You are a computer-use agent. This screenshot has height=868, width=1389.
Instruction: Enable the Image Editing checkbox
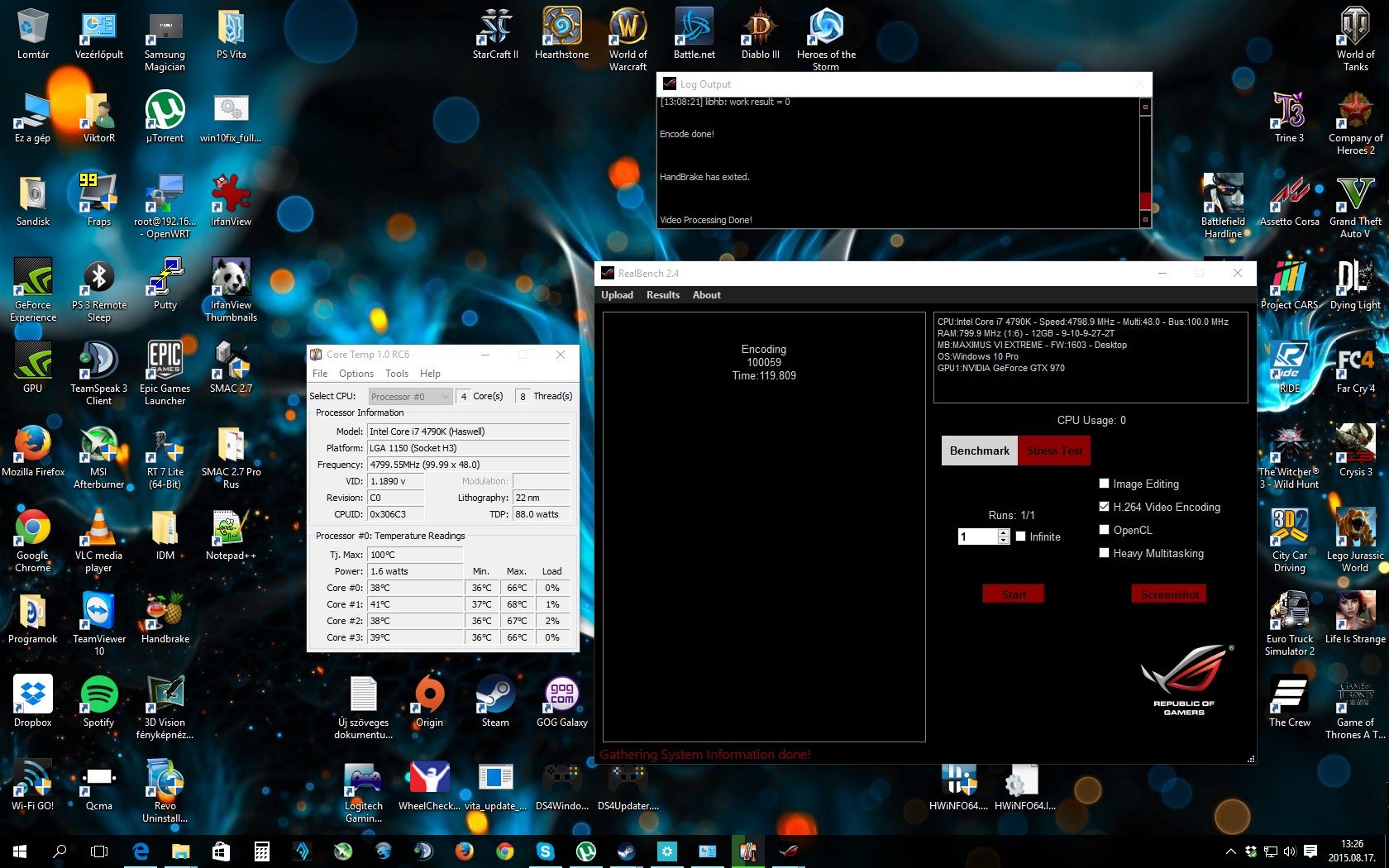1104,484
